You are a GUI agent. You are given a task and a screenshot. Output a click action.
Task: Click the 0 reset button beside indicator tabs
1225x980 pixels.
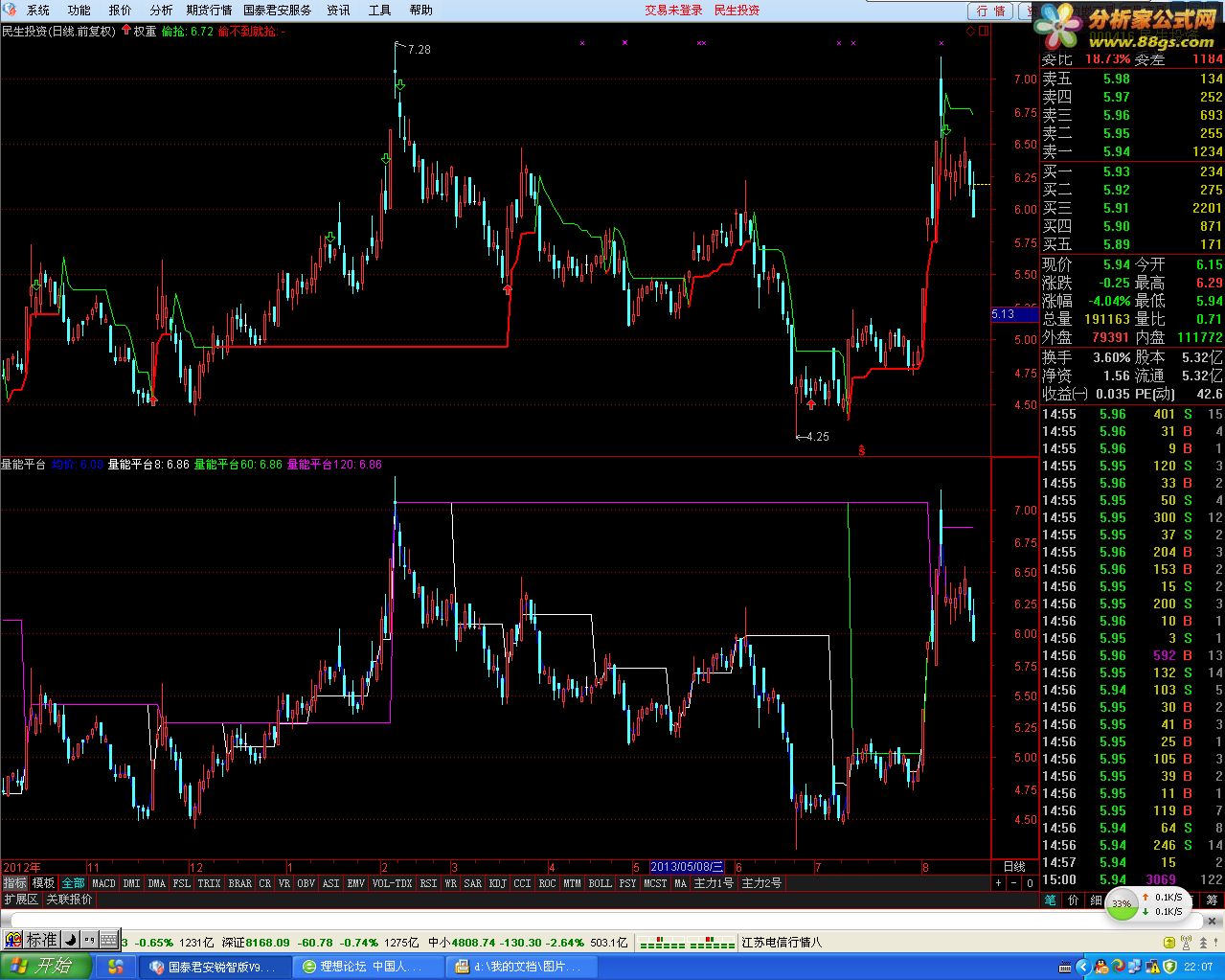click(1030, 883)
